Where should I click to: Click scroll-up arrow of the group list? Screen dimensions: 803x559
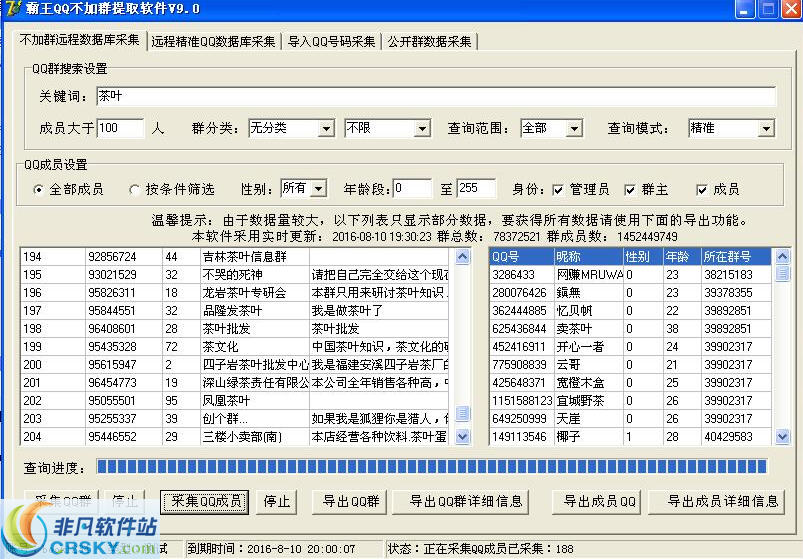click(x=462, y=256)
